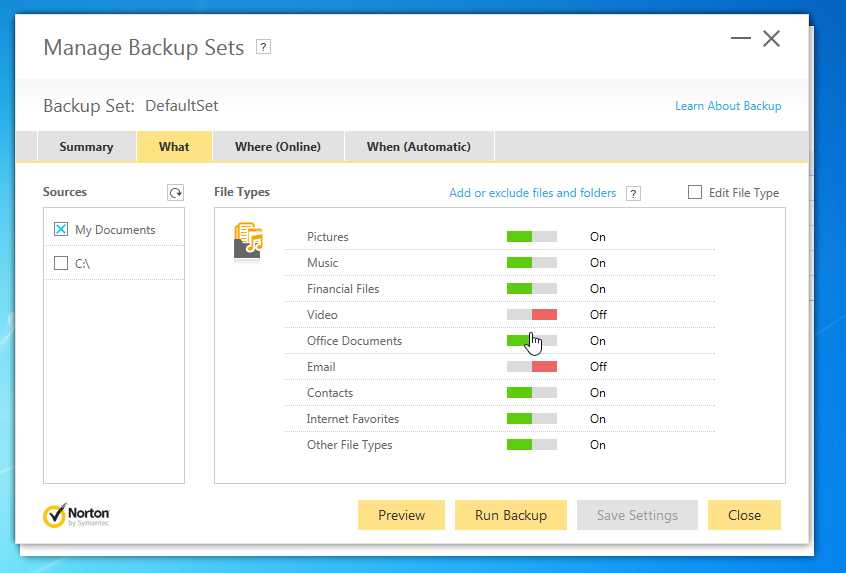Viewport: 846px width, 573px height.
Task: Close the window with the X icon
Action: tap(771, 39)
